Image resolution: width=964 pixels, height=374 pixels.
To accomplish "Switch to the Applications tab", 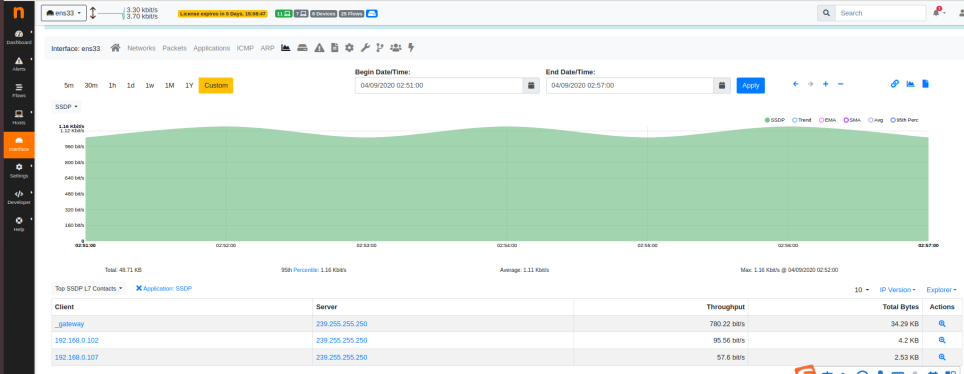I will (x=211, y=48).
